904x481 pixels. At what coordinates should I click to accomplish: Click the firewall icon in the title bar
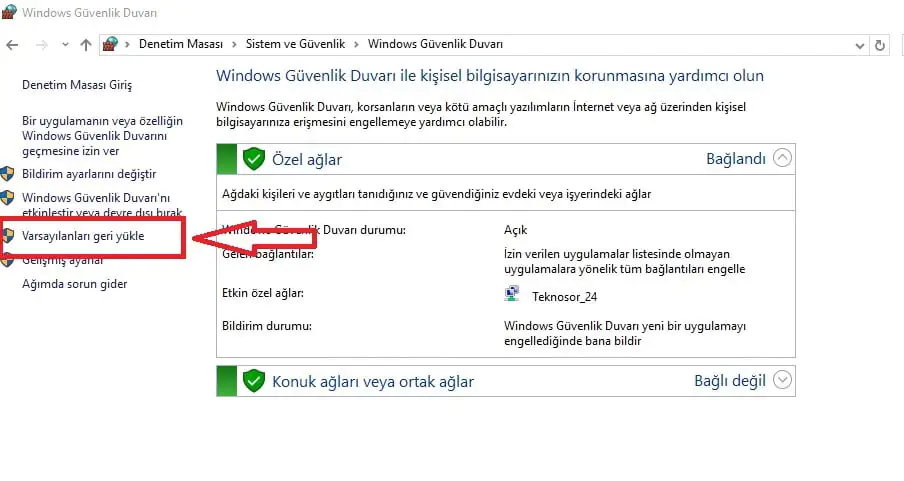pos(9,12)
